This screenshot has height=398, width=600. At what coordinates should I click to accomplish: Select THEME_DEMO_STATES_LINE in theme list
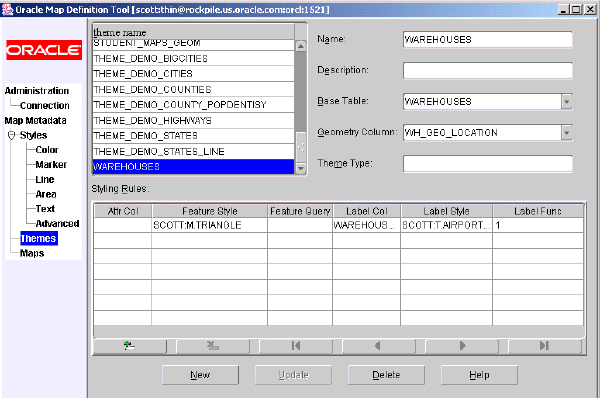click(x=194, y=151)
